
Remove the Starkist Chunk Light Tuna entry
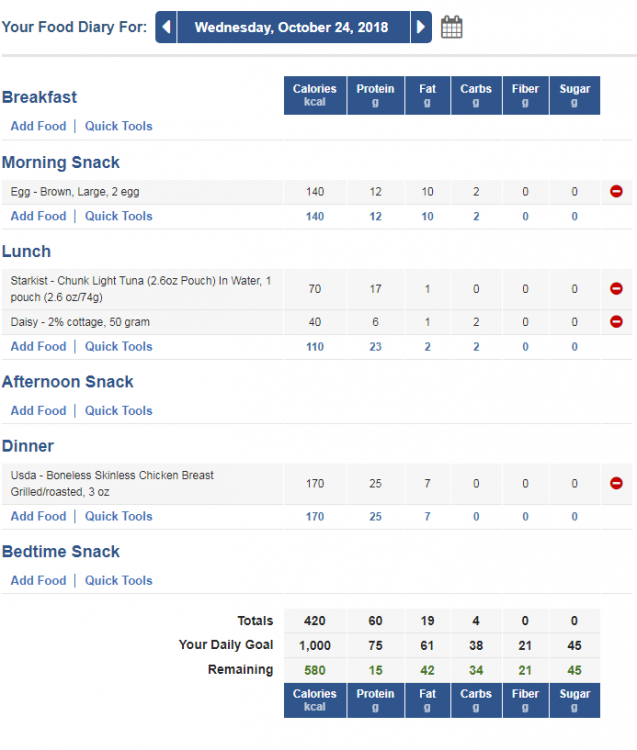616,289
